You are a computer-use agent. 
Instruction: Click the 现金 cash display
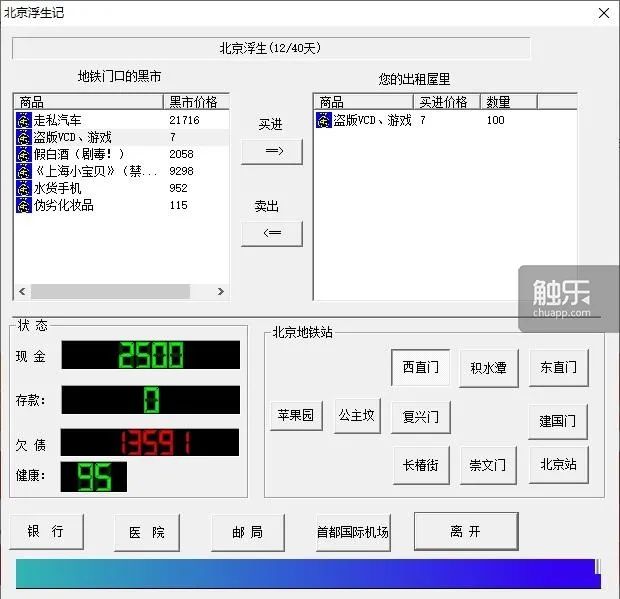(151, 355)
